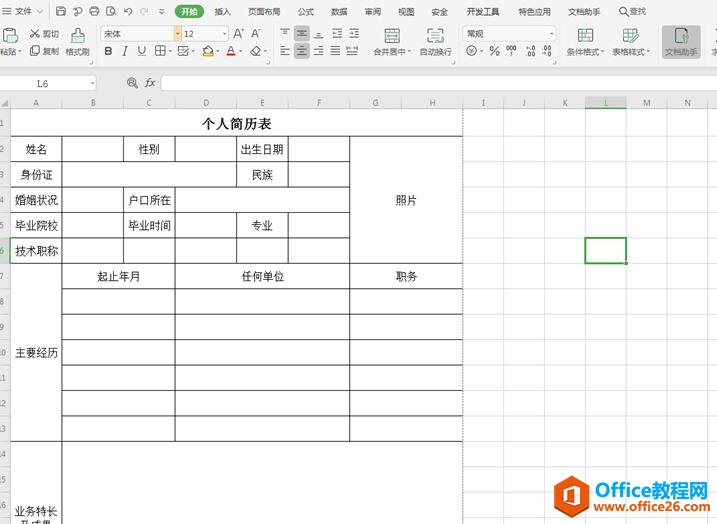Click the Percent style icon
The height and width of the screenshot is (524, 717).
[494, 51]
